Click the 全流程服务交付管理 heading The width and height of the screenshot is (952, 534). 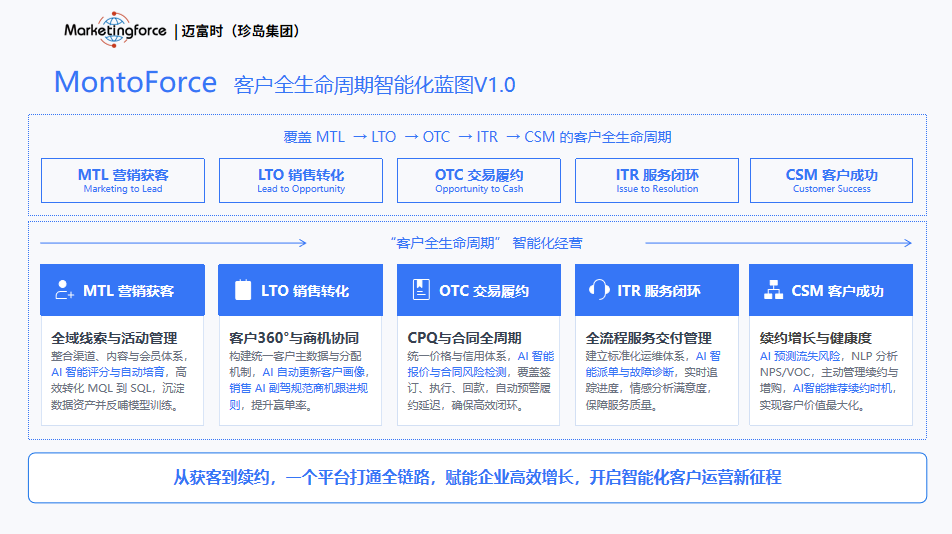coord(648,338)
